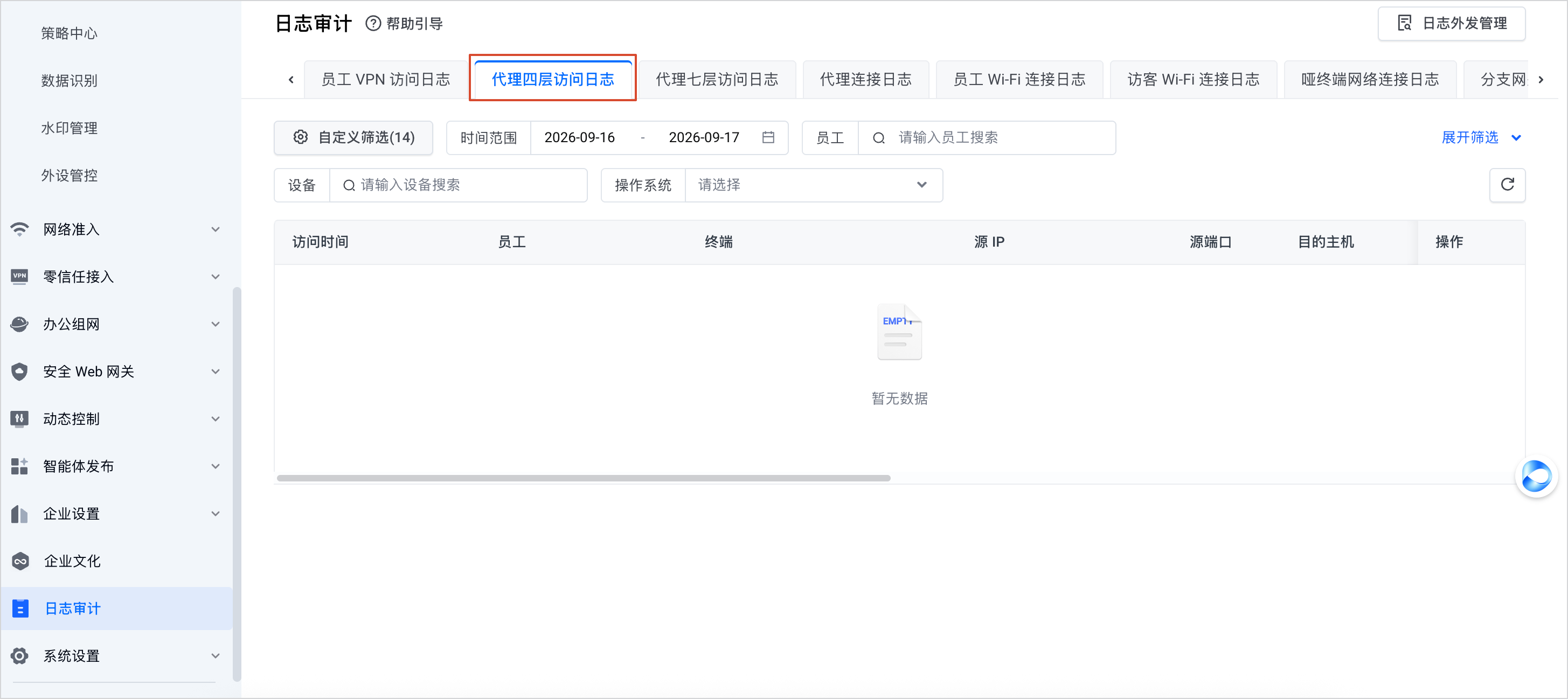This screenshot has width=1568, height=699.
Task: Expand the 网络准入 menu chevron
Action: click(216, 229)
